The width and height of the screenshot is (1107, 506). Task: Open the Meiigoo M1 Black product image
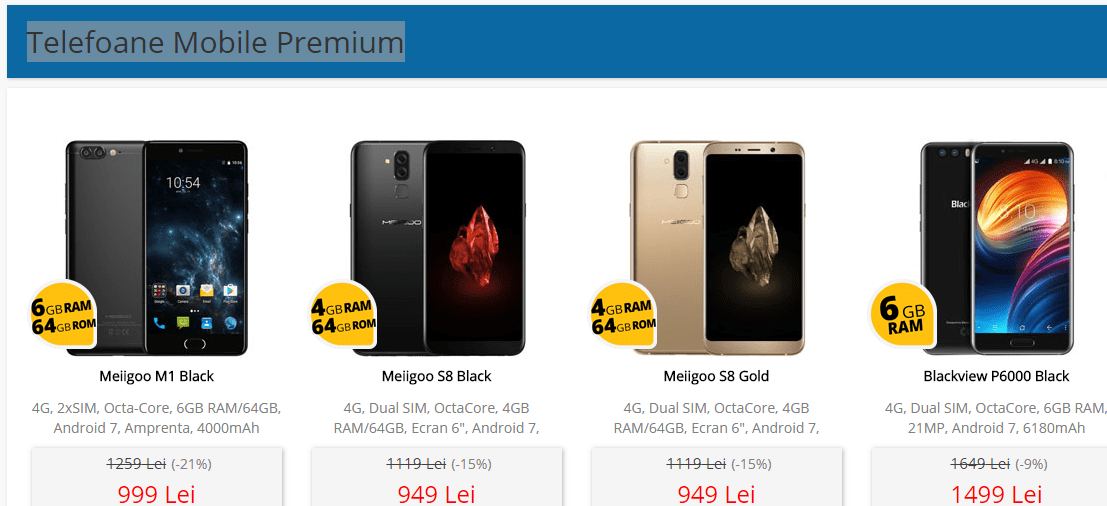(x=157, y=248)
